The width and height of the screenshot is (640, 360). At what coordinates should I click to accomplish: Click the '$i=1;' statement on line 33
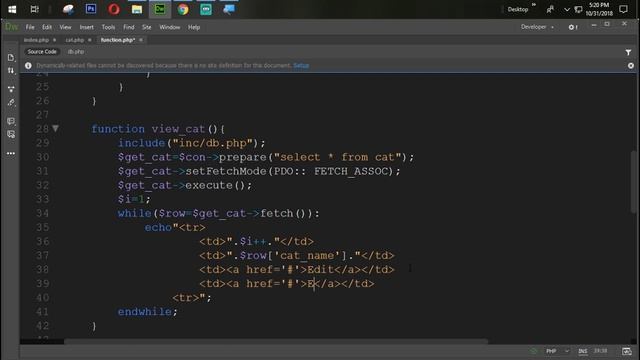134,199
